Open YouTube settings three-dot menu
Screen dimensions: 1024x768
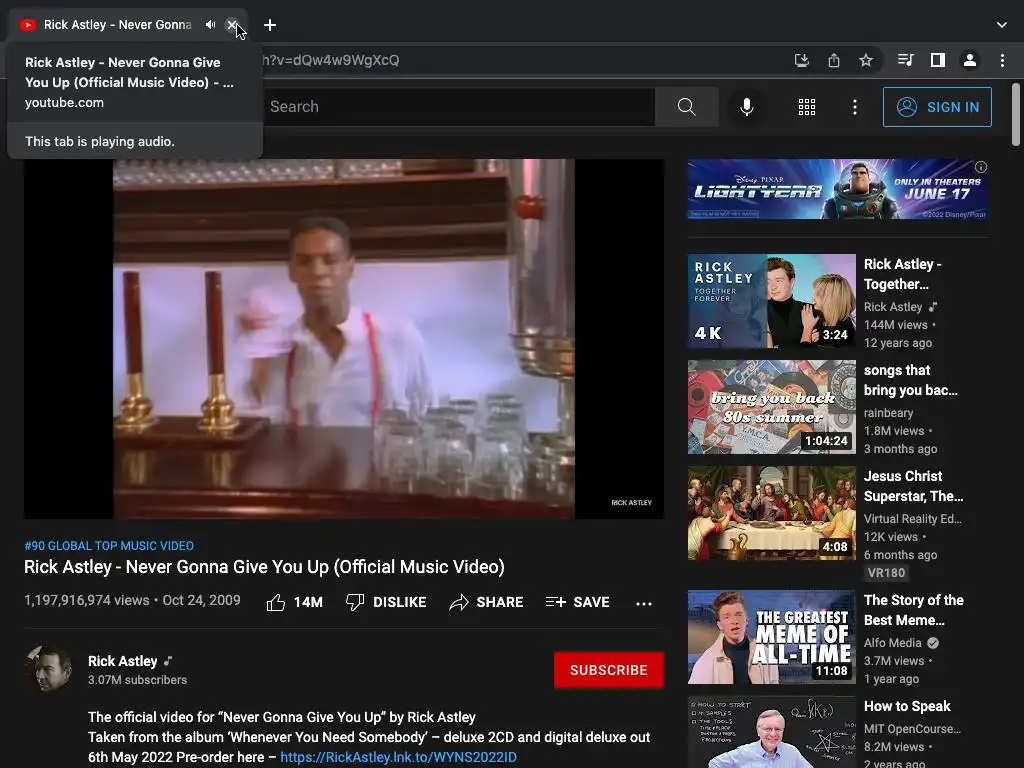coord(854,106)
